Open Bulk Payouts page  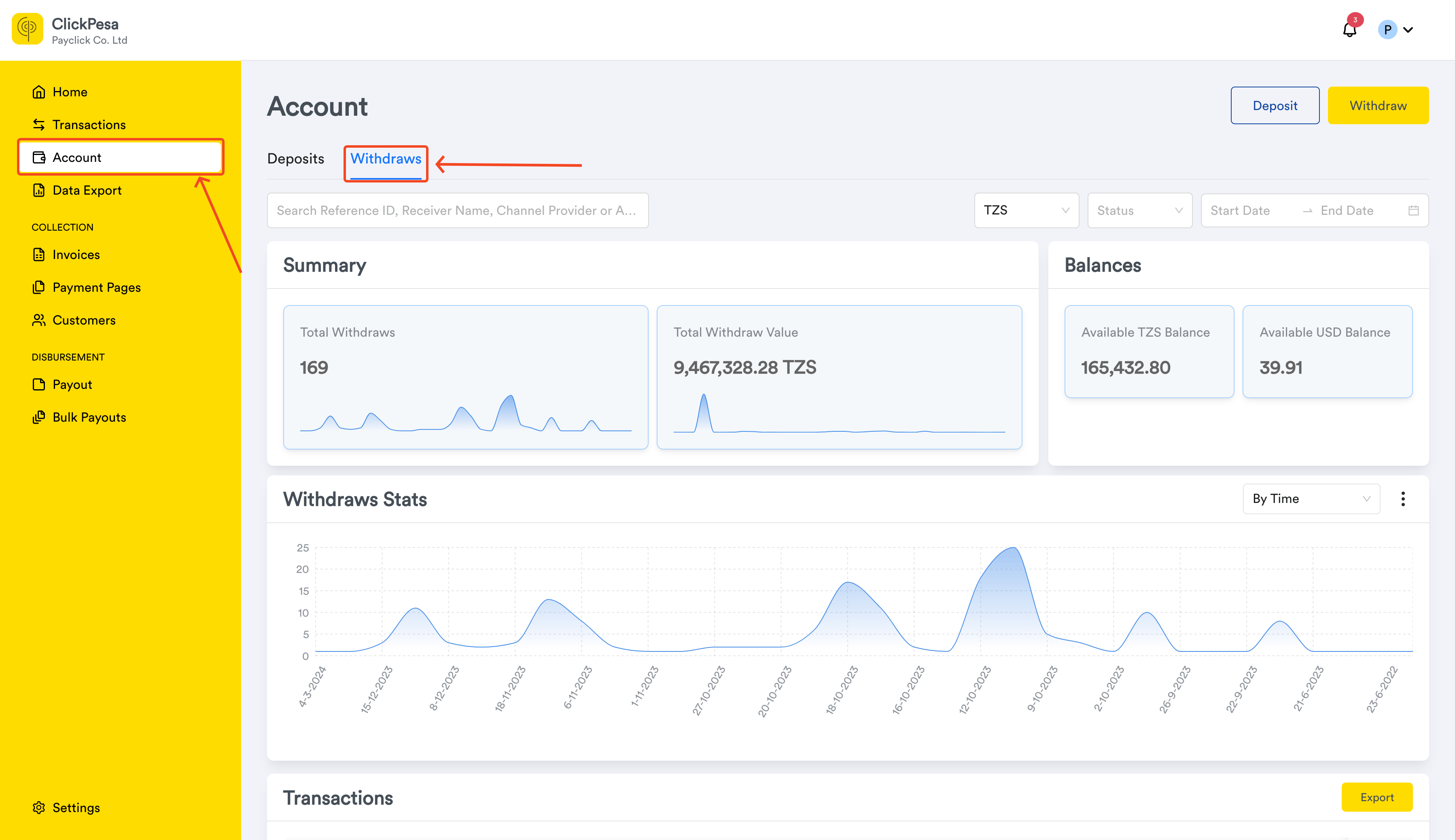point(89,417)
